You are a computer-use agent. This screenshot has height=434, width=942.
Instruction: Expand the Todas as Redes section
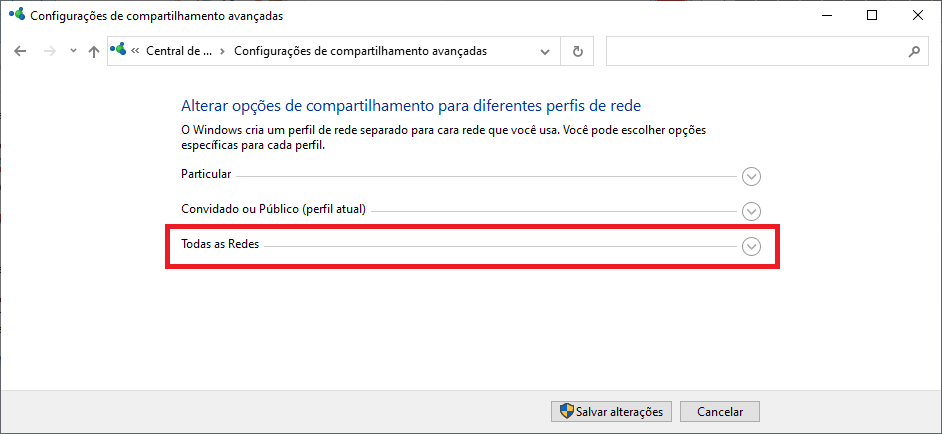pyautogui.click(x=752, y=247)
